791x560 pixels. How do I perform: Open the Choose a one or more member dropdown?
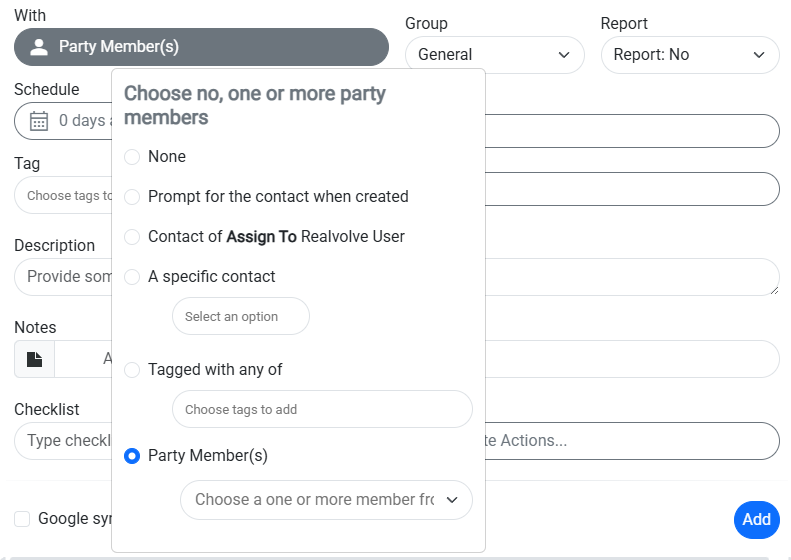pyautogui.click(x=326, y=500)
